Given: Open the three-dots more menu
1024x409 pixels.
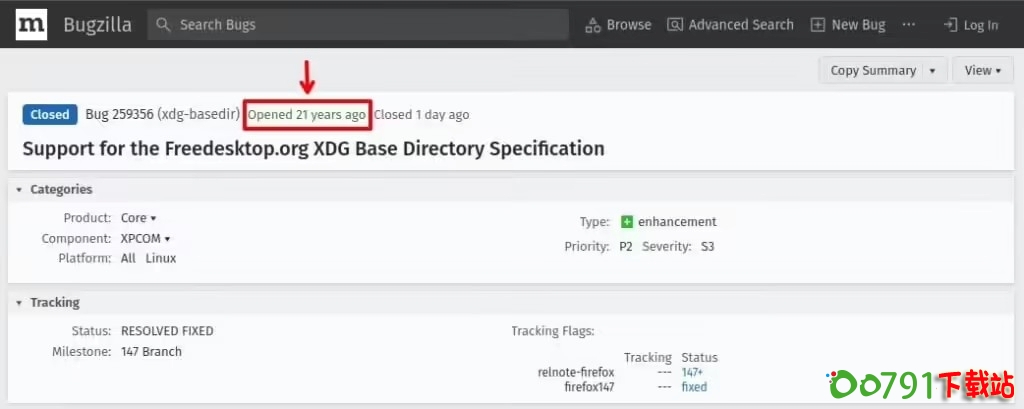Looking at the screenshot, I should tap(908, 24).
